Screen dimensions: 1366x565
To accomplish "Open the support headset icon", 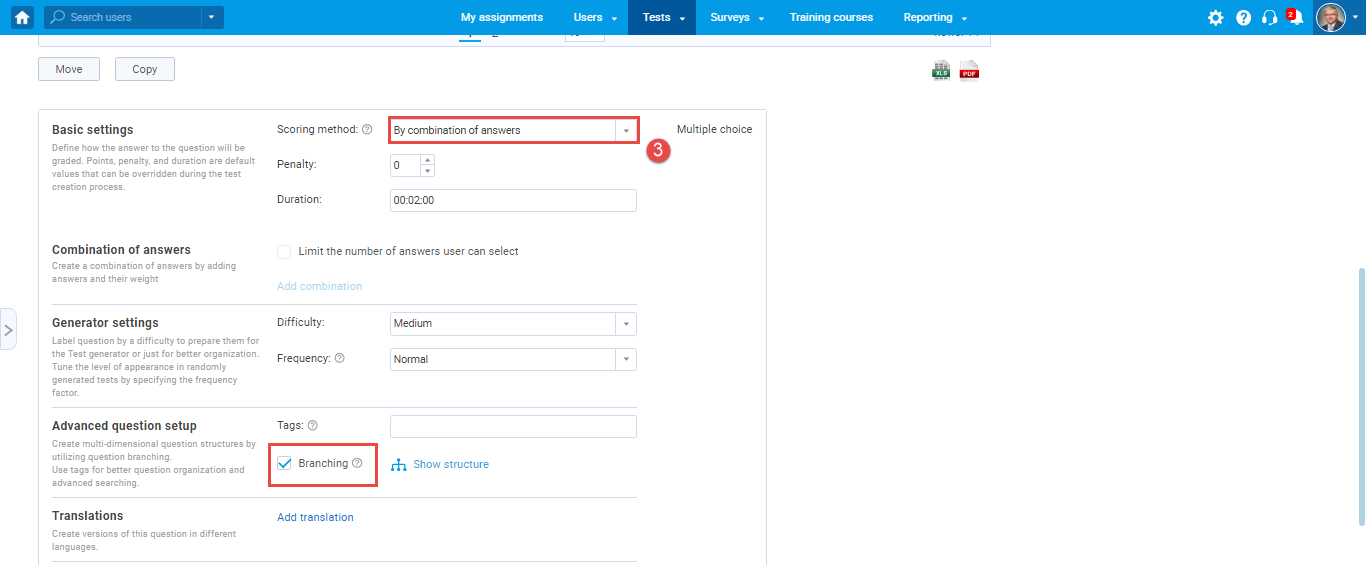I will click(1270, 18).
